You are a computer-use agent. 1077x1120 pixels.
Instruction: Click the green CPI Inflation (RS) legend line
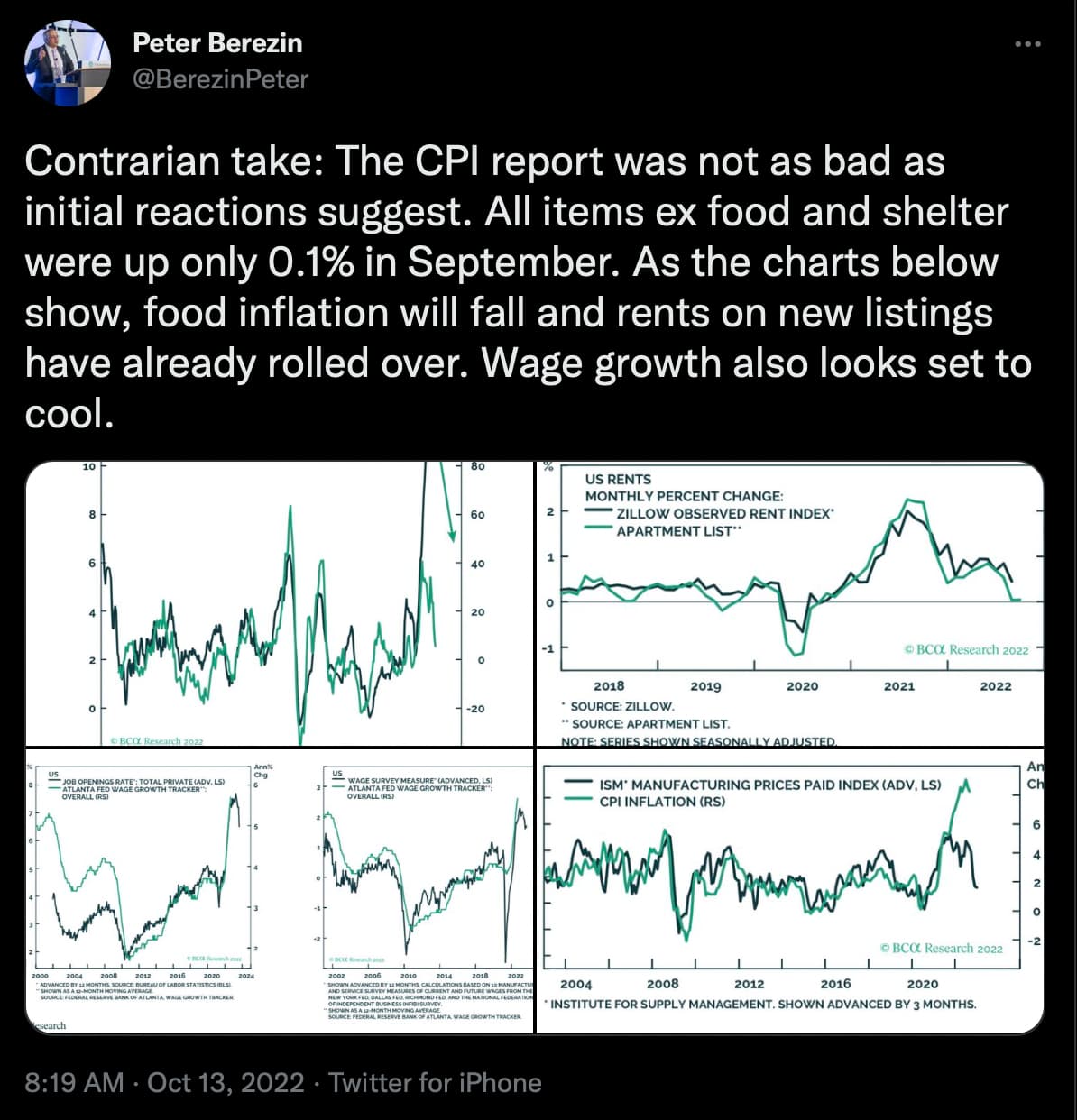coord(578,801)
